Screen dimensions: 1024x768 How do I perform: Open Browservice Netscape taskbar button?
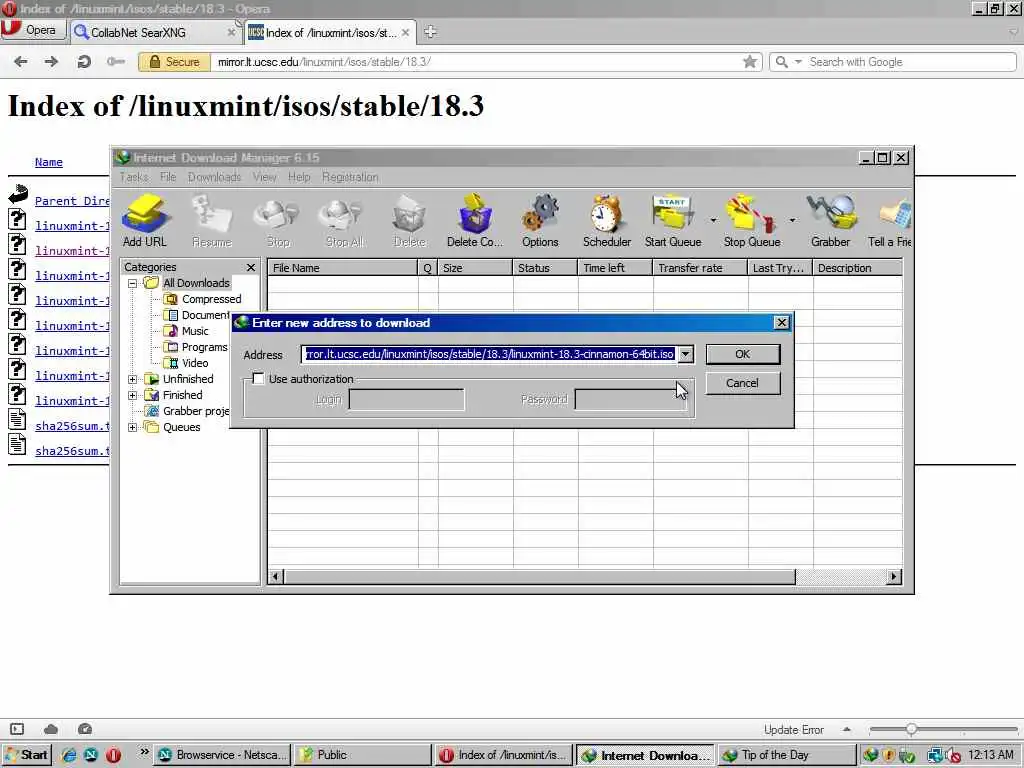coord(222,755)
